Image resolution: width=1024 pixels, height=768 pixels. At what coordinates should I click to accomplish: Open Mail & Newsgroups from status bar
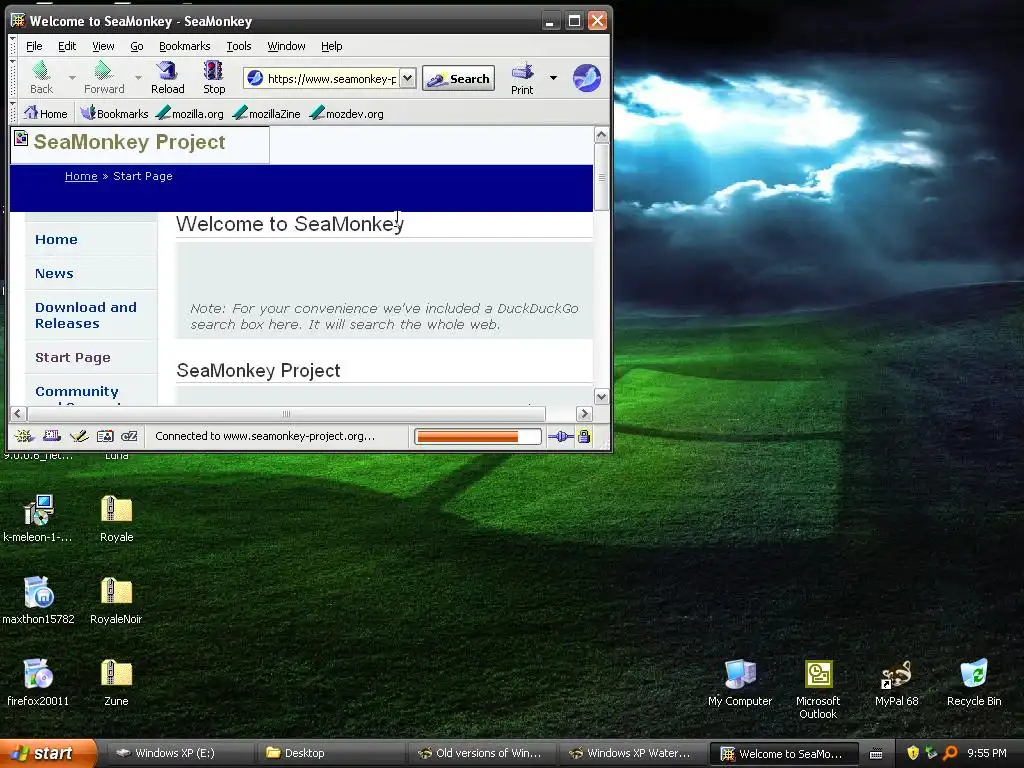point(52,436)
